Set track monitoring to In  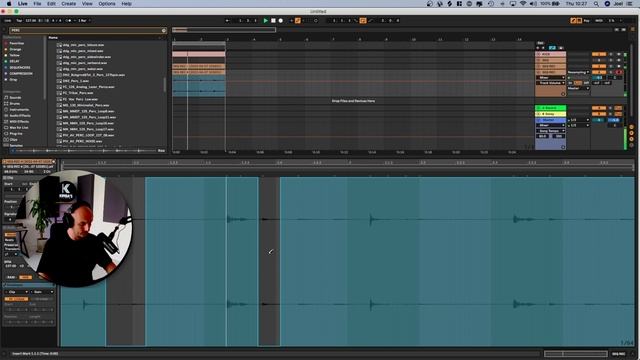coord(570,83)
